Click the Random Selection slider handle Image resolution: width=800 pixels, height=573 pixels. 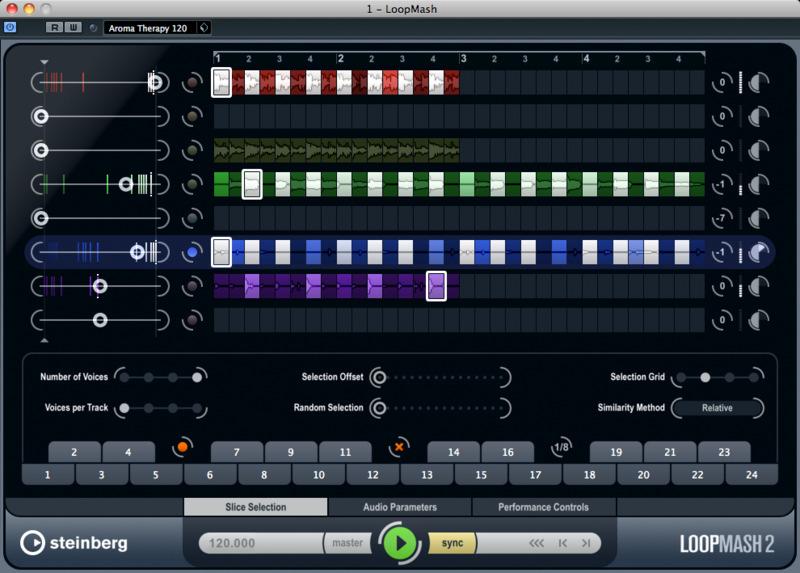tap(379, 408)
